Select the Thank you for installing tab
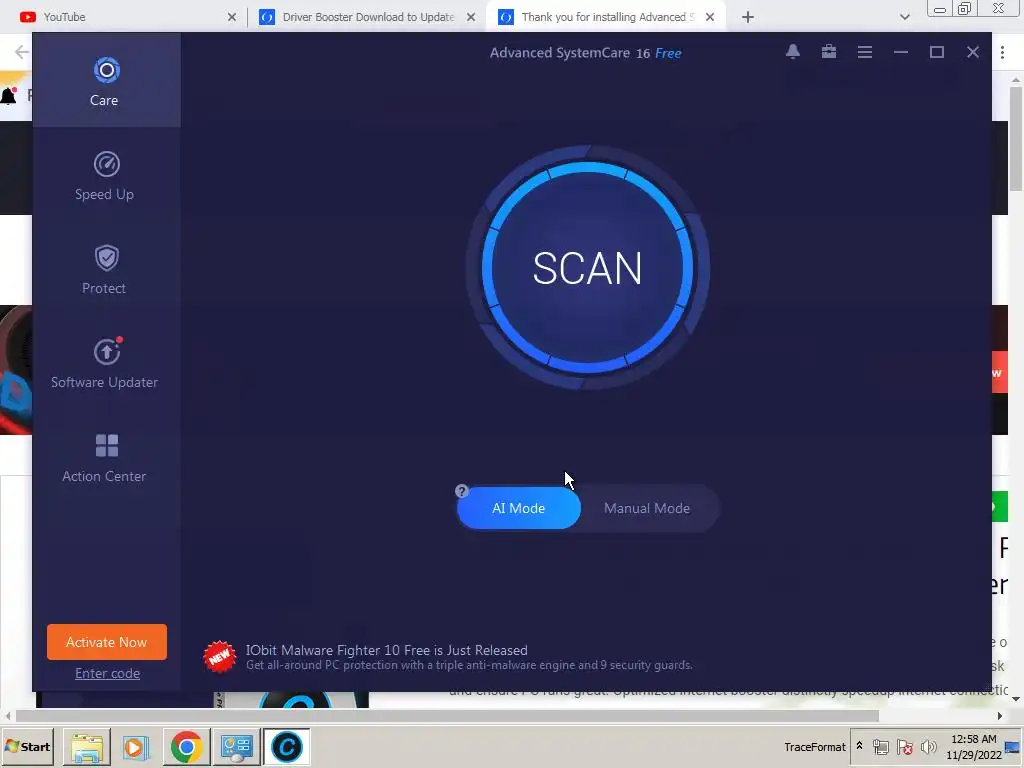The height and width of the screenshot is (768, 1024). tap(604, 17)
